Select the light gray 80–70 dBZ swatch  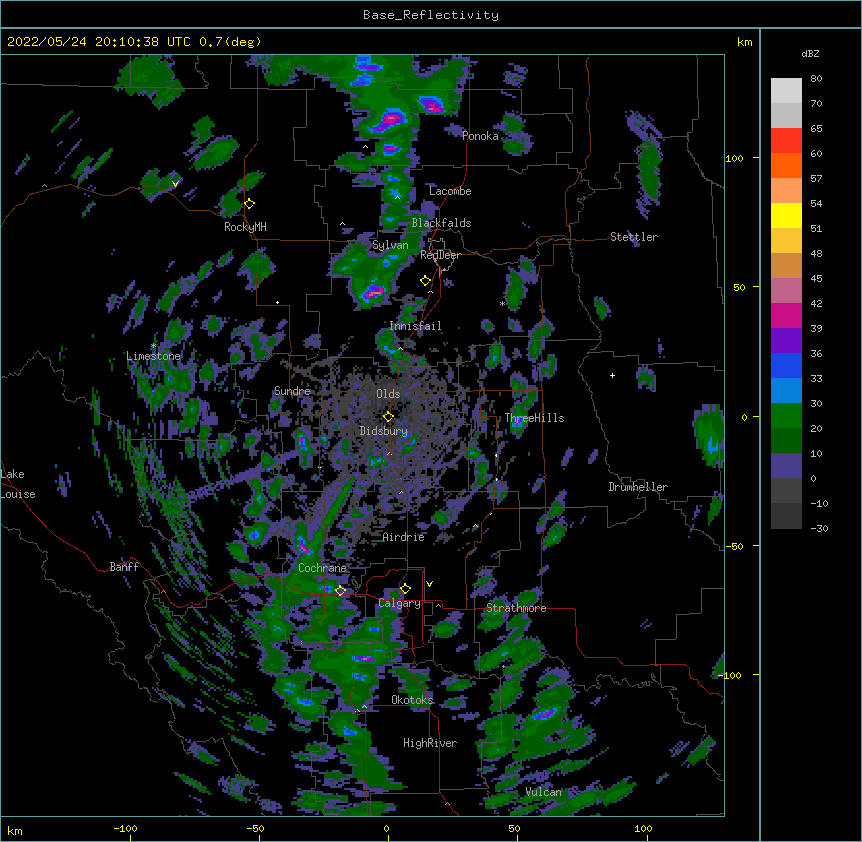coord(786,91)
